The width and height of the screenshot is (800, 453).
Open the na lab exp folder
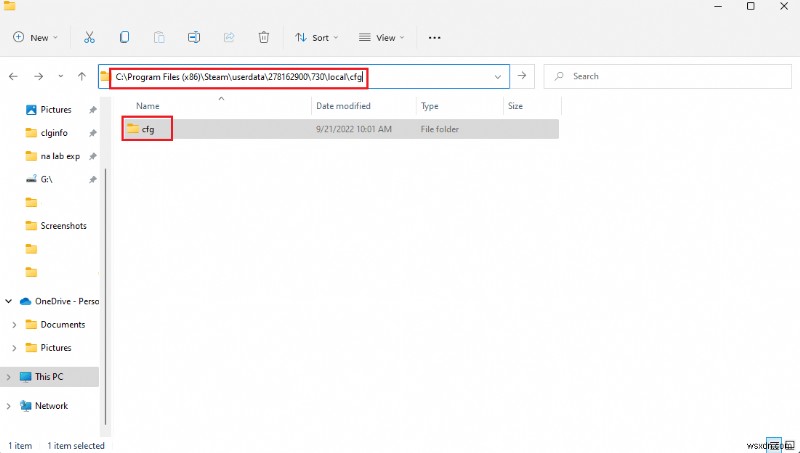(x=60, y=156)
